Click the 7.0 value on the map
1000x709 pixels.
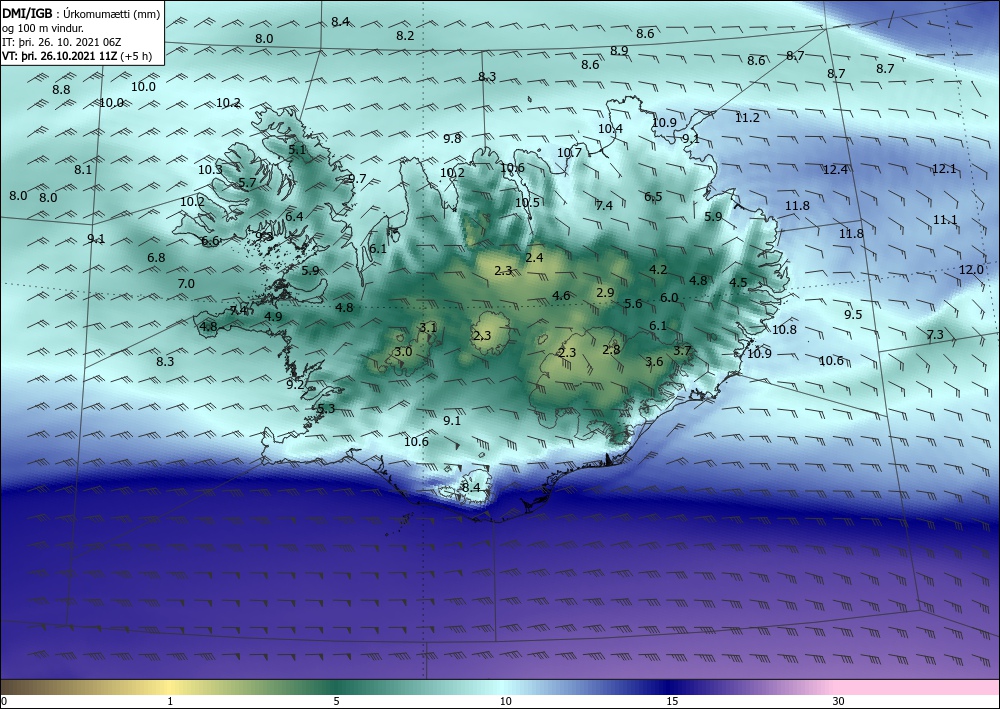[186, 284]
